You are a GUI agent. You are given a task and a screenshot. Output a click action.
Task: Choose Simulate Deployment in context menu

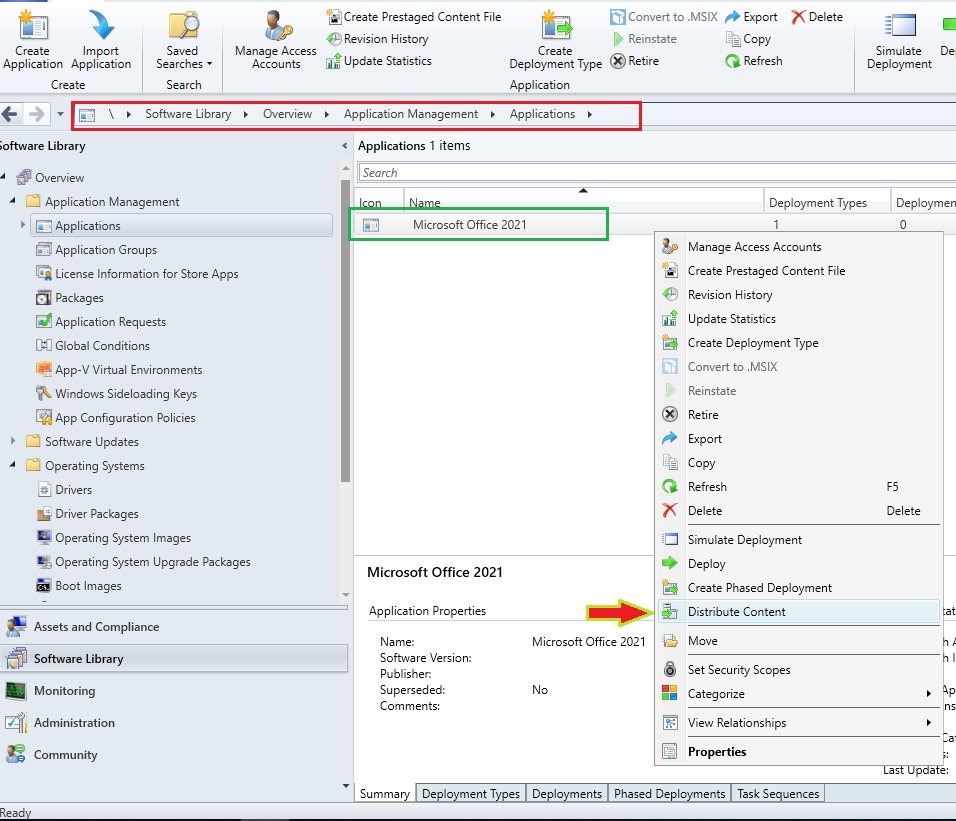point(798,540)
